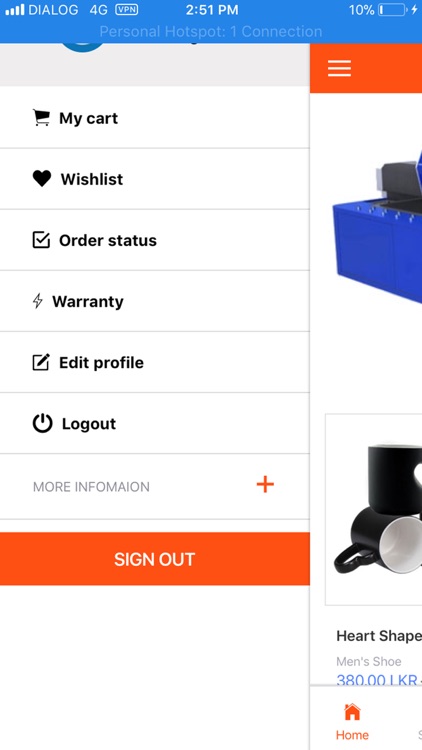Screen dimensions: 422x750
Task: Tap the orange SIGN OUT button
Action: coord(155,559)
